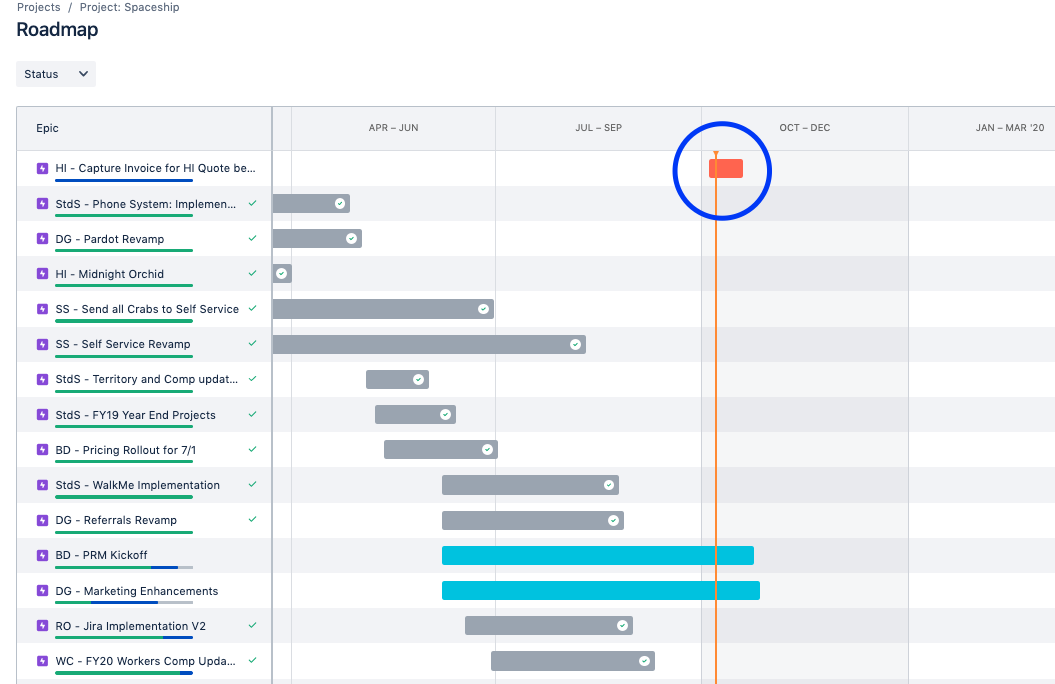Click epic icon for DG - Marketing Enhancements
Screen dimensions: 1055x684
pyautogui.click(x=42, y=591)
